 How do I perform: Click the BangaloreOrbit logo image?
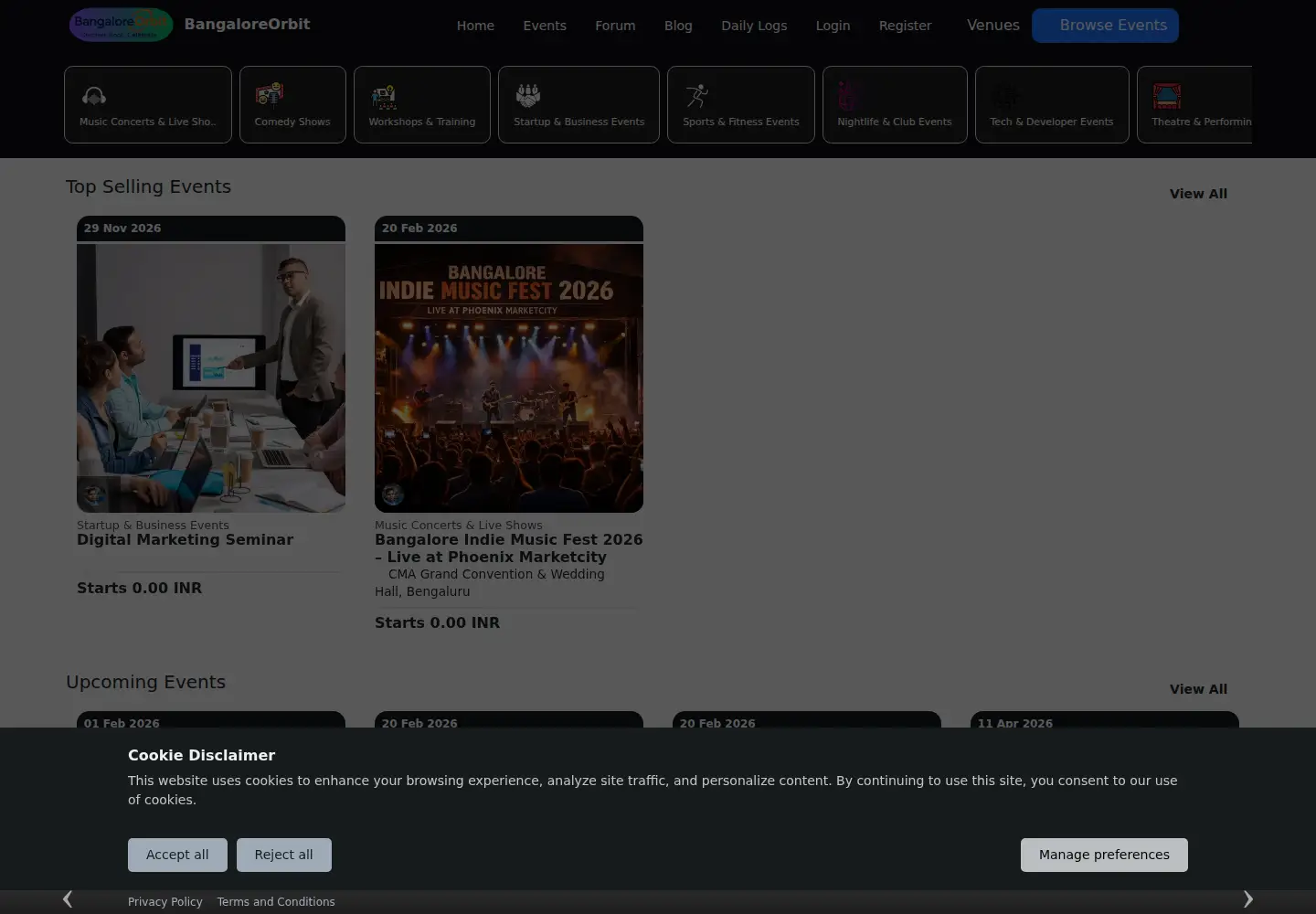click(x=121, y=25)
